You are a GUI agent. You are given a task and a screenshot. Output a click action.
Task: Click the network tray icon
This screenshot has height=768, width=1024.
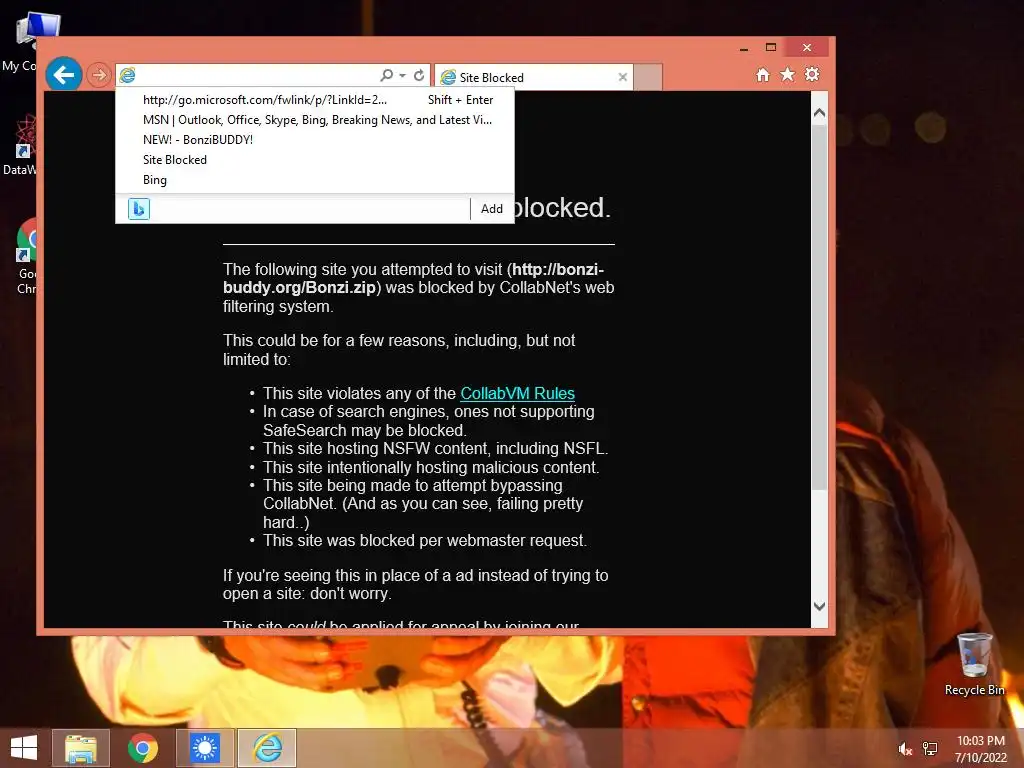[x=930, y=749]
